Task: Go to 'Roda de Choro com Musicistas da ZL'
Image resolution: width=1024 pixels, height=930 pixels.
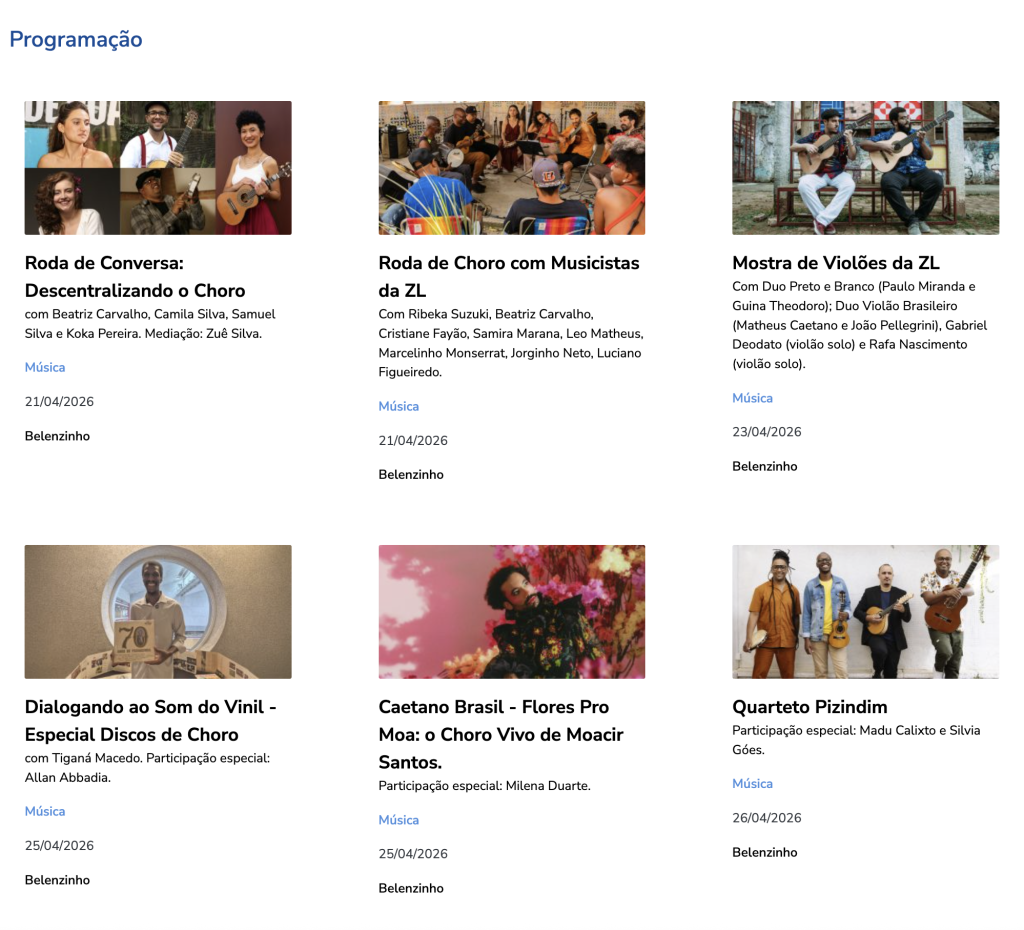Action: (x=508, y=277)
